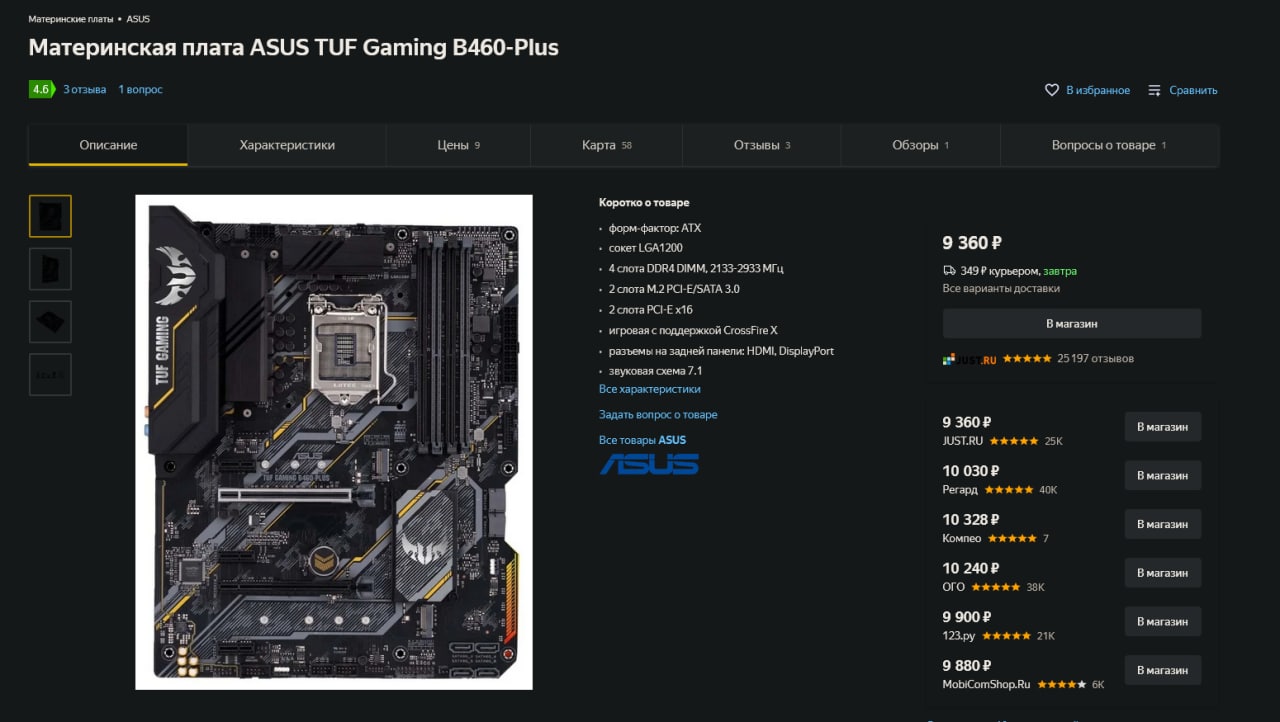
Task: Open the Цены tab
Action: coord(458,145)
